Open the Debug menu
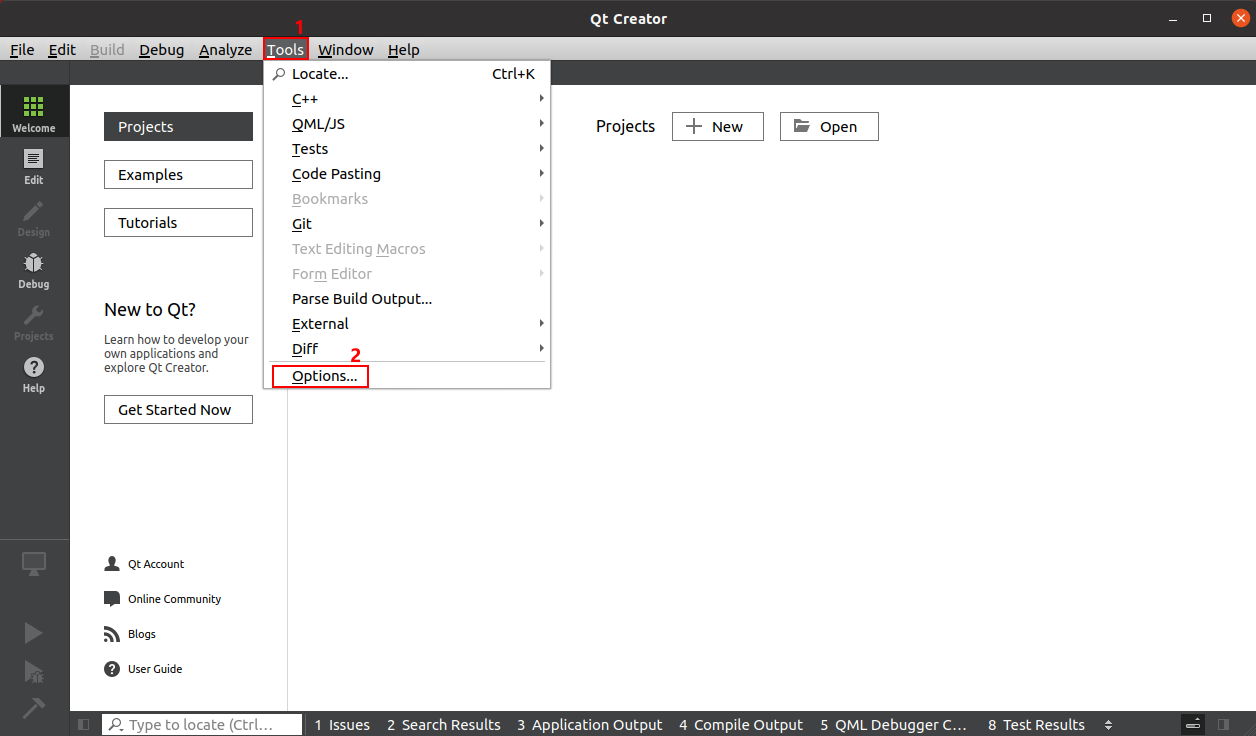Screen dimensions: 1256x736 (x=161, y=50)
